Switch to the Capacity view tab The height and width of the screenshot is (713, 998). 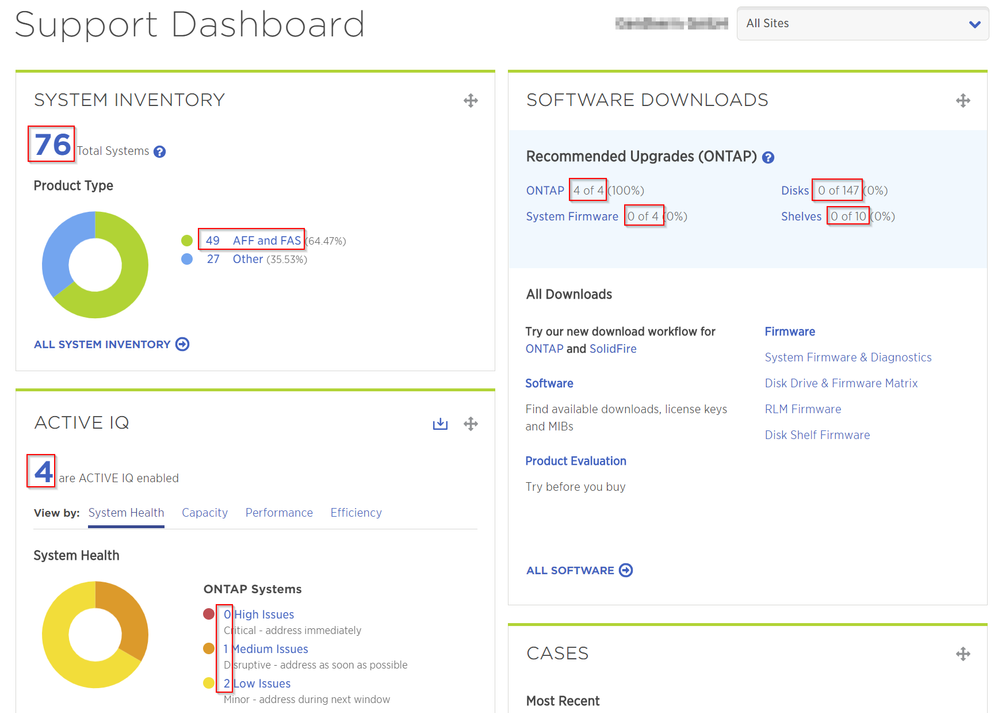[x=205, y=513]
